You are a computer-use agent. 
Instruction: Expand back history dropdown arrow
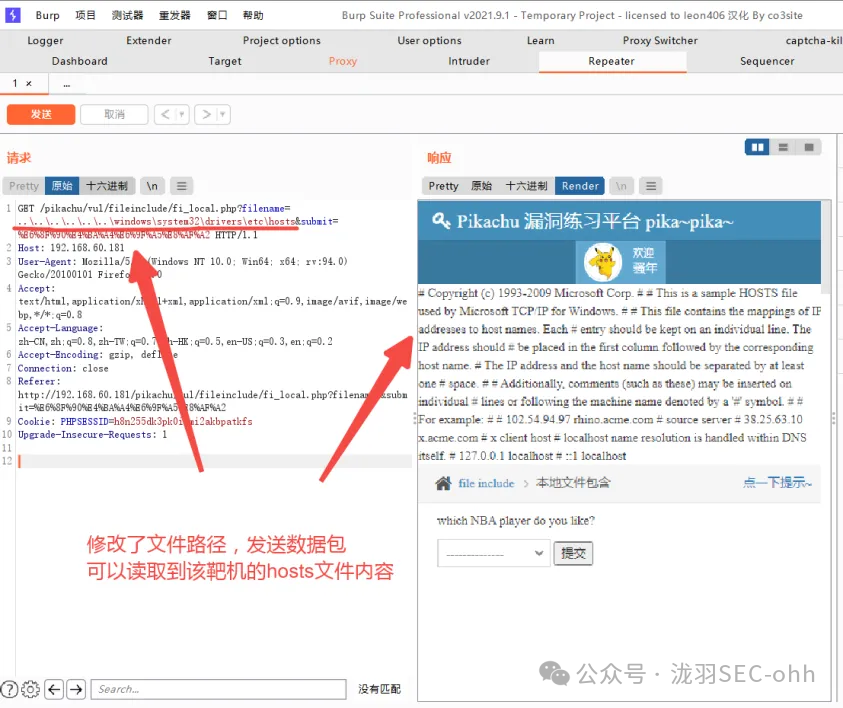[x=182, y=115]
